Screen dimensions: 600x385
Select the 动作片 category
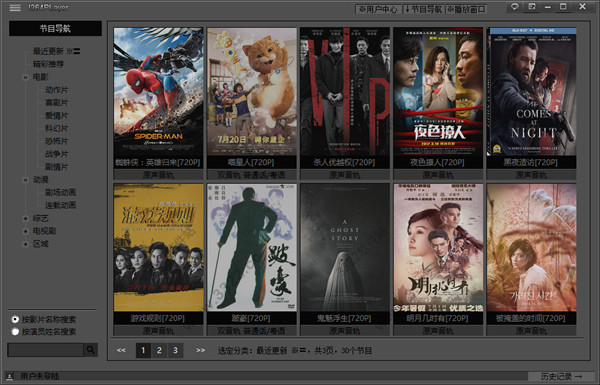(56, 90)
